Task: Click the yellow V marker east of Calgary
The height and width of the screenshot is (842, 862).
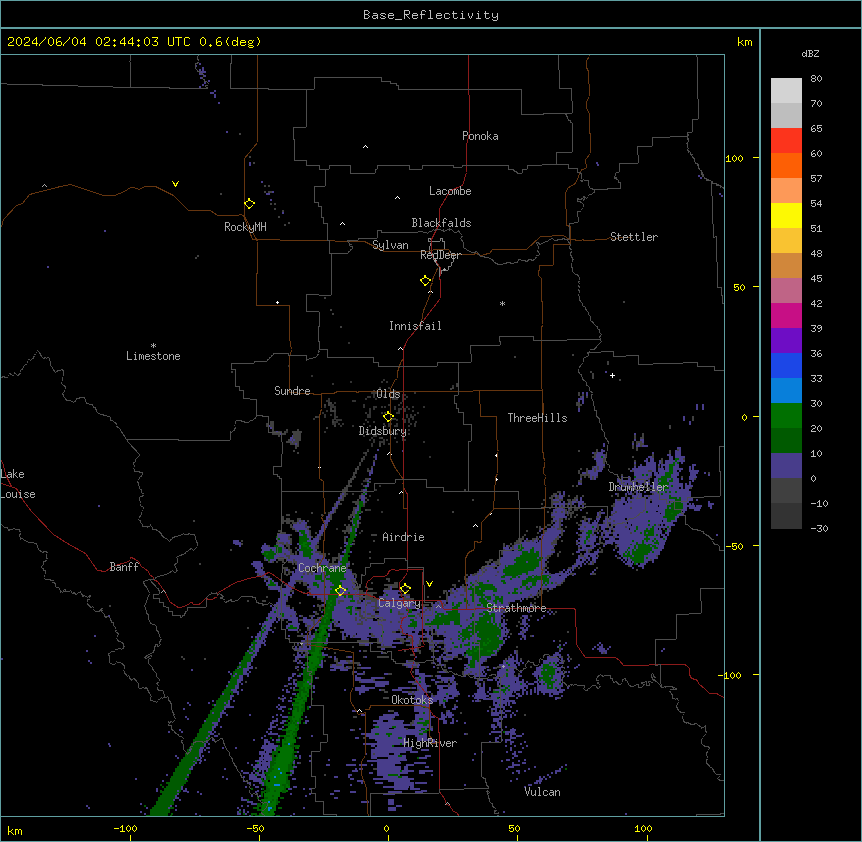Action: (429, 584)
